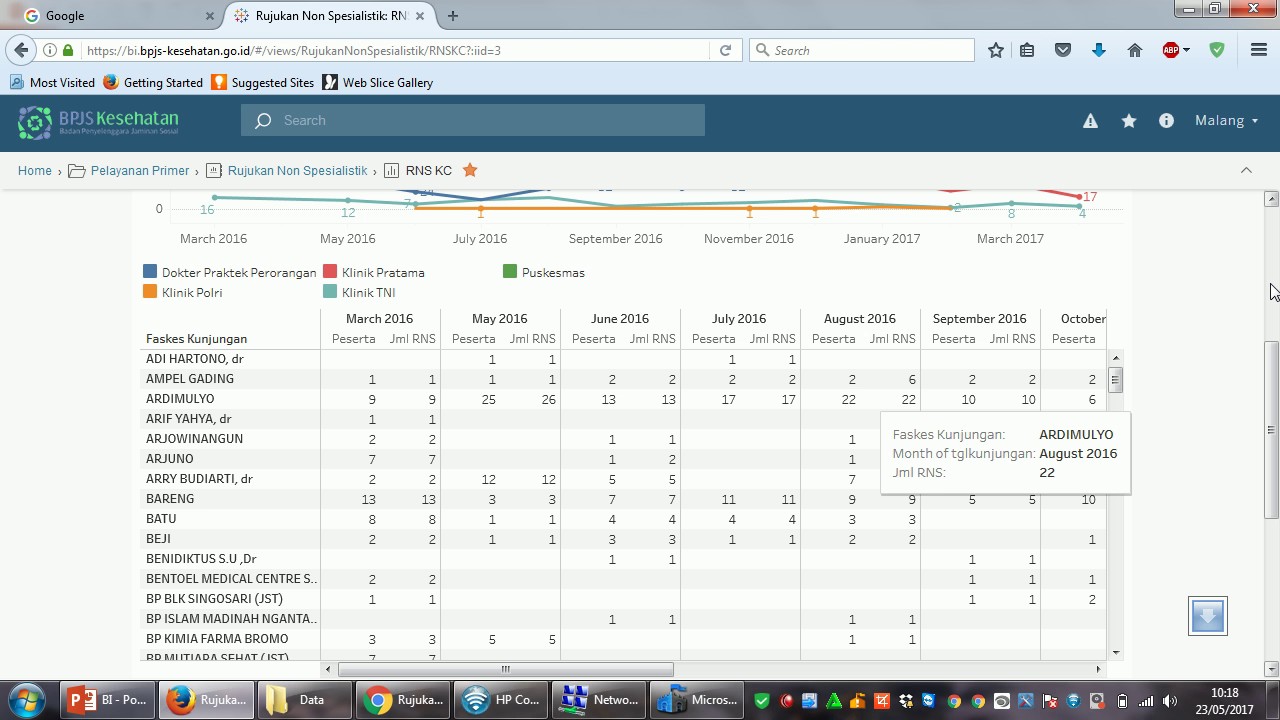Select Klinik TNI legend item
This screenshot has height=720, width=1280.
(x=360, y=293)
